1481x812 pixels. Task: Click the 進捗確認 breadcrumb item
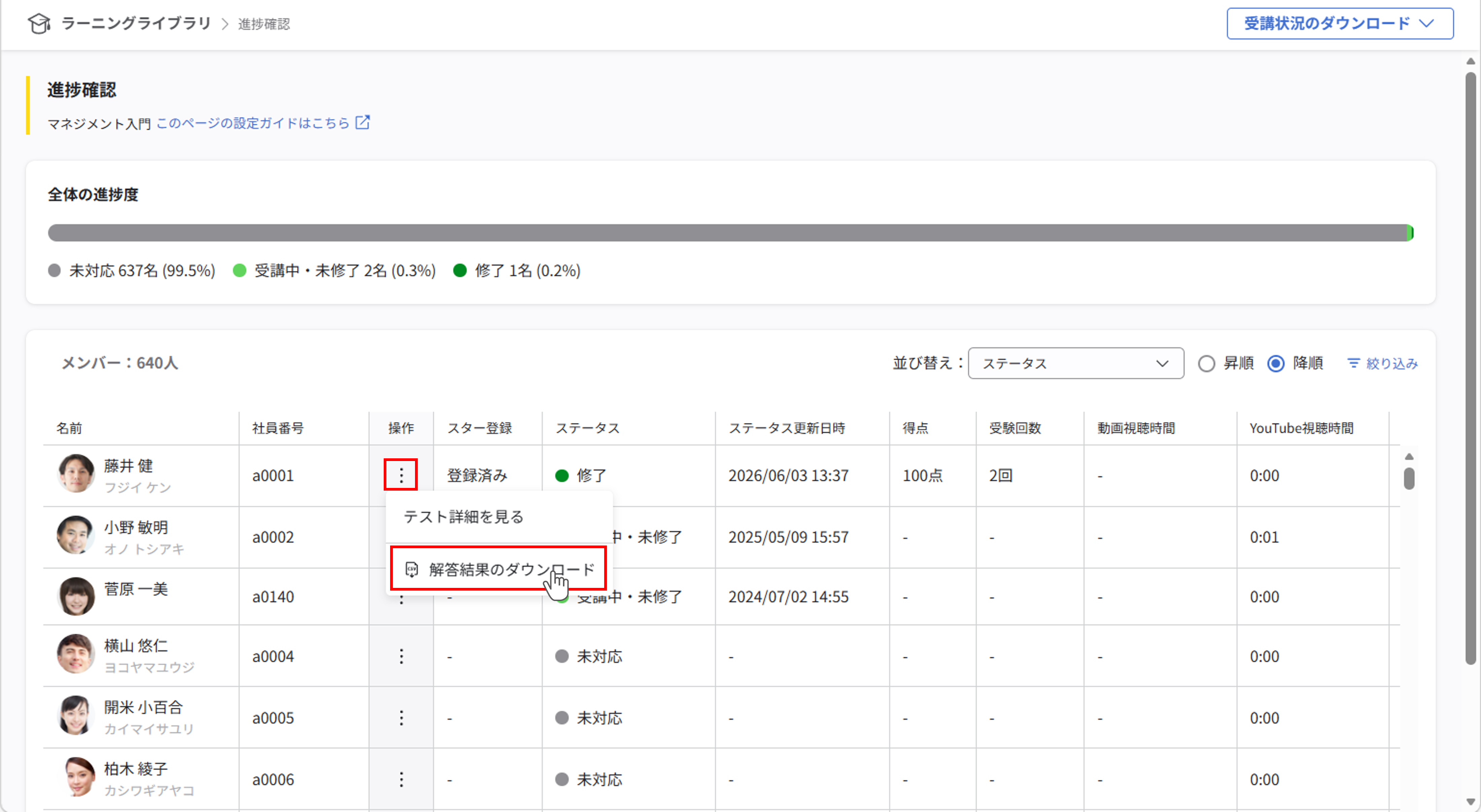click(x=264, y=24)
